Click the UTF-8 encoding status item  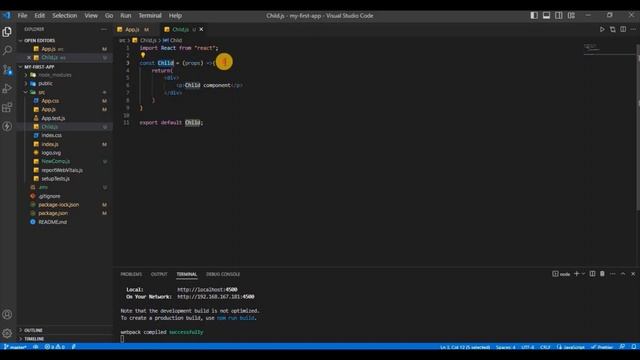[528, 347]
